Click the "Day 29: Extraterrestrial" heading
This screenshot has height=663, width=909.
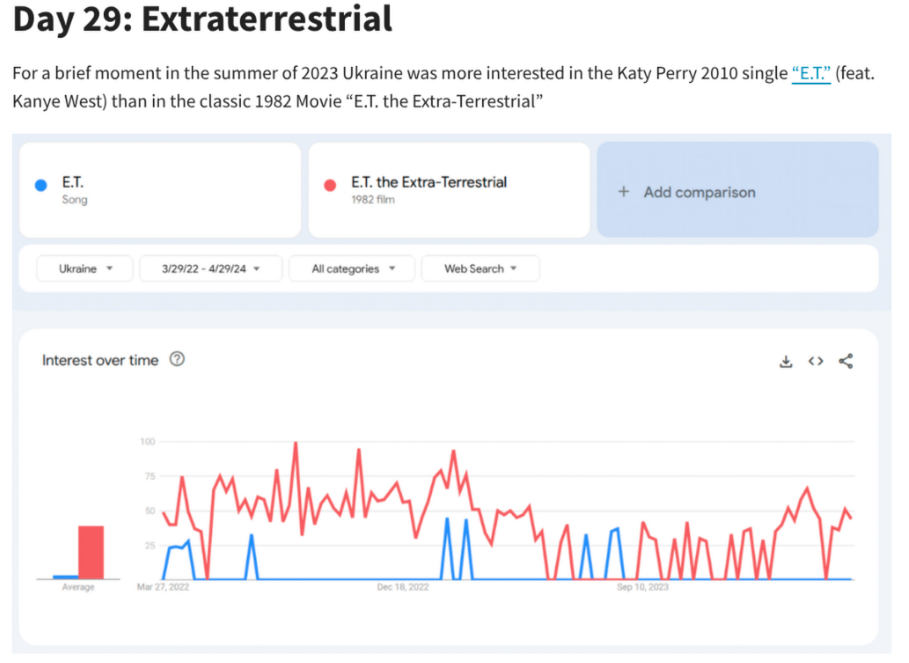point(202,19)
